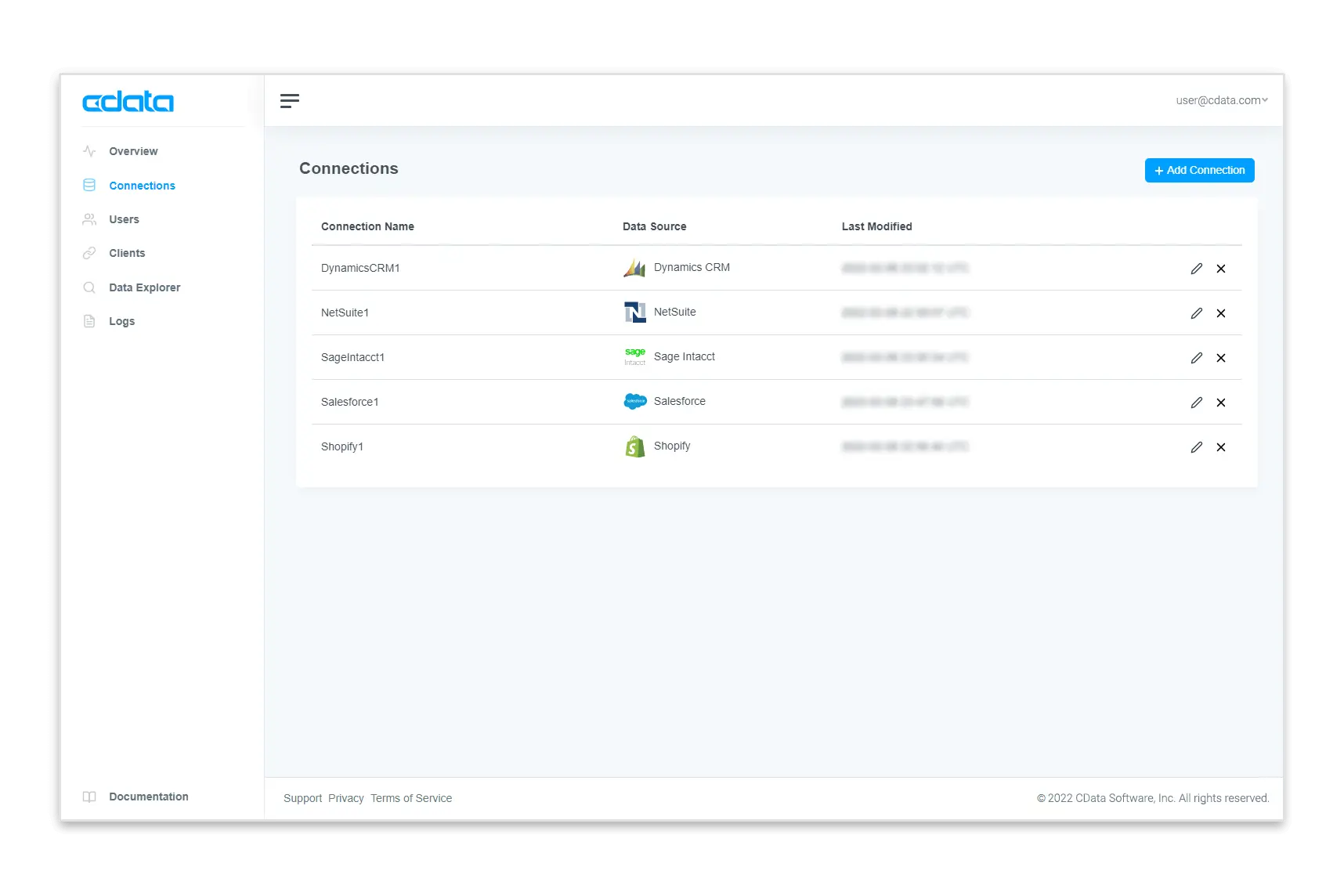This screenshot has height=896, width=1344.
Task: Select Clients in the sidebar
Action: click(x=127, y=253)
